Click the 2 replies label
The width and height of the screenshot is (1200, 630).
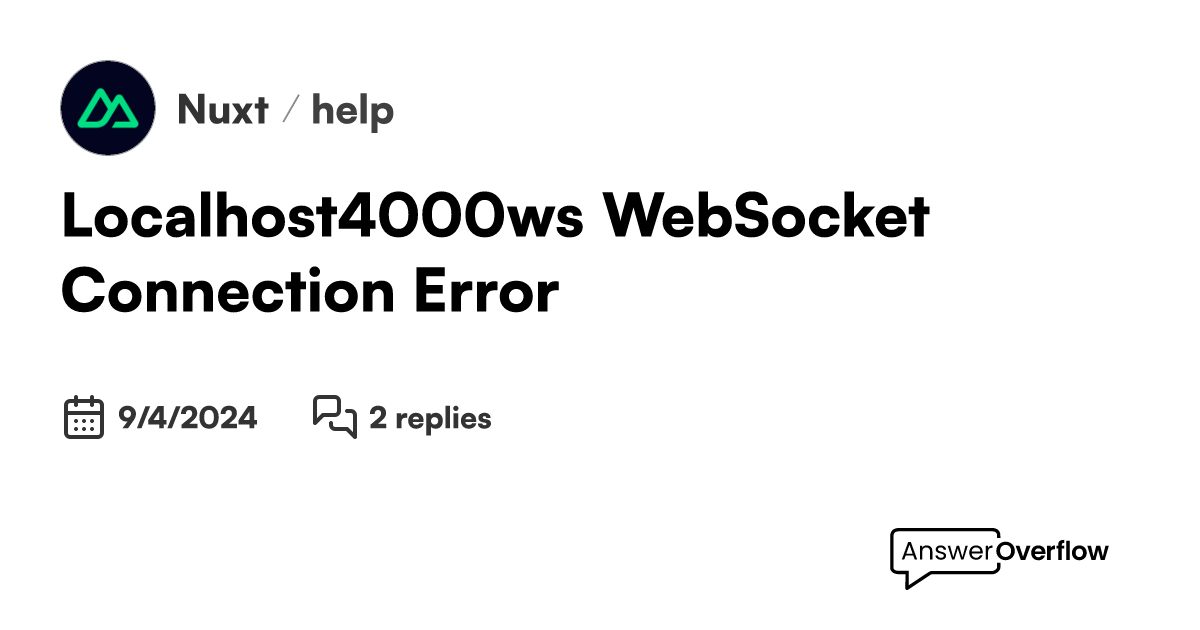tap(430, 418)
